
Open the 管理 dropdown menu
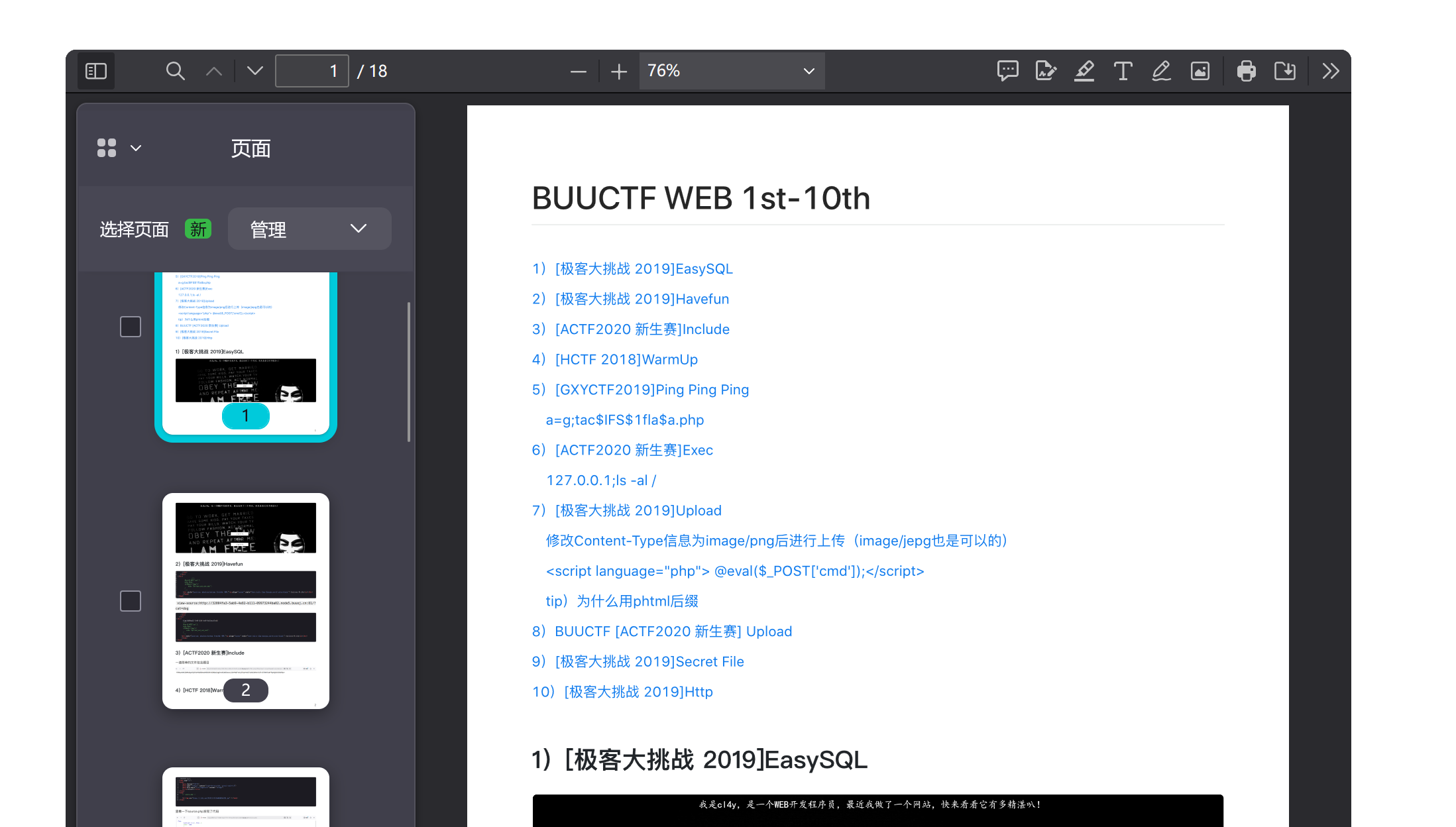pos(309,229)
